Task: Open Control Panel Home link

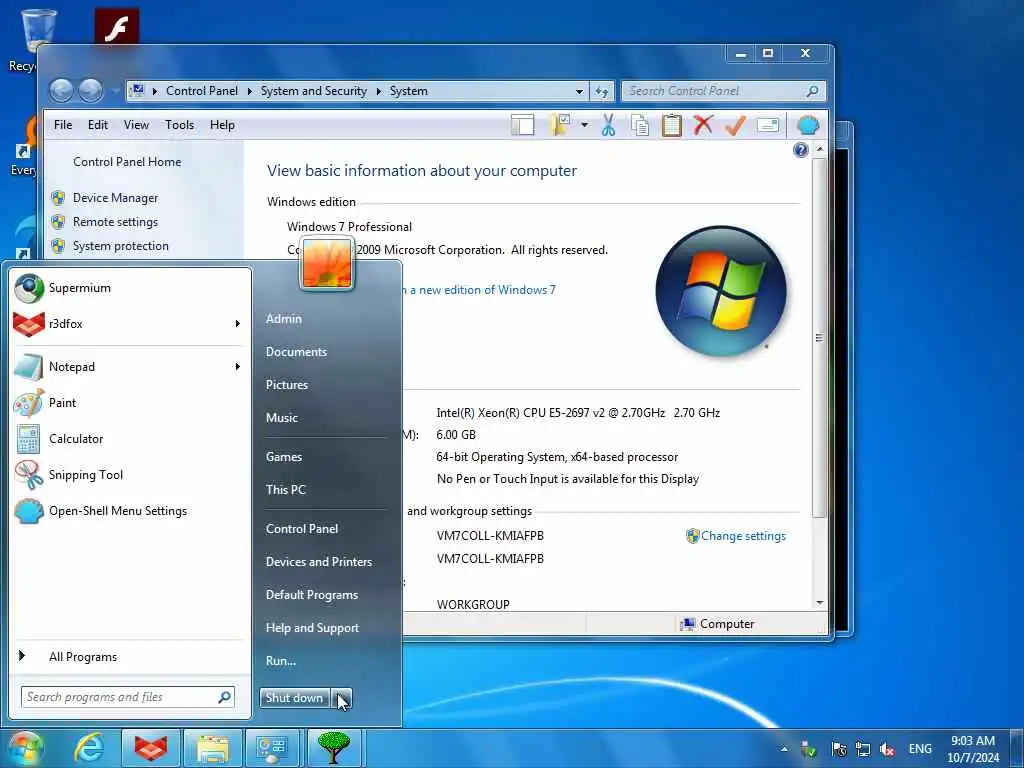Action: [x=127, y=162]
